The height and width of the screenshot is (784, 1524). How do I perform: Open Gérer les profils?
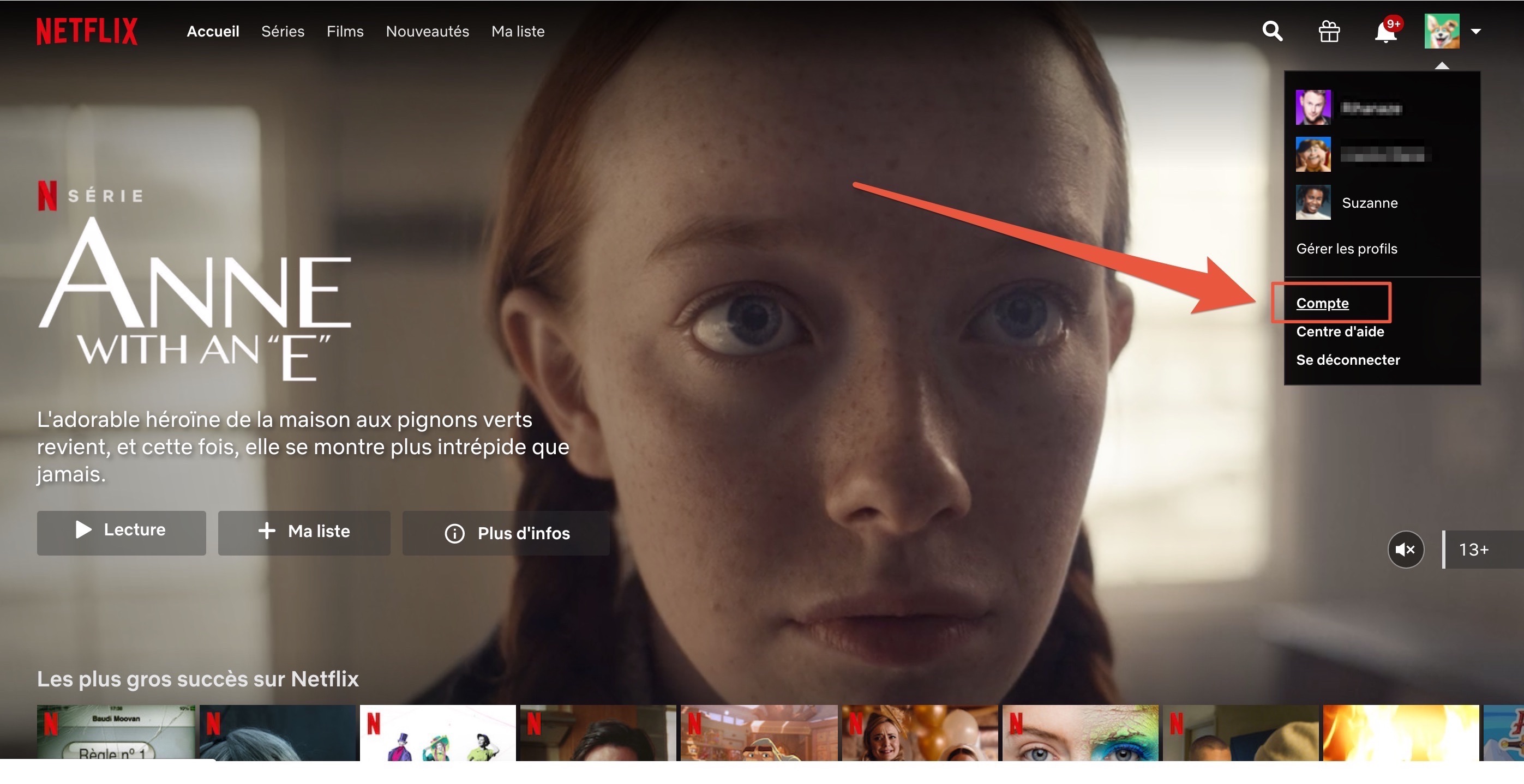pos(1347,249)
